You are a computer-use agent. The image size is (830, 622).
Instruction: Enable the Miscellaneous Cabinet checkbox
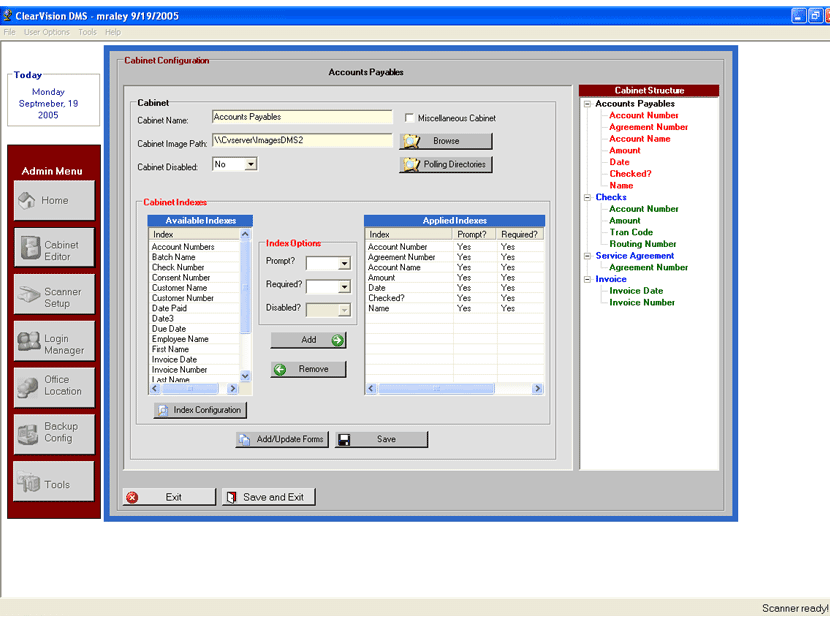(409, 118)
